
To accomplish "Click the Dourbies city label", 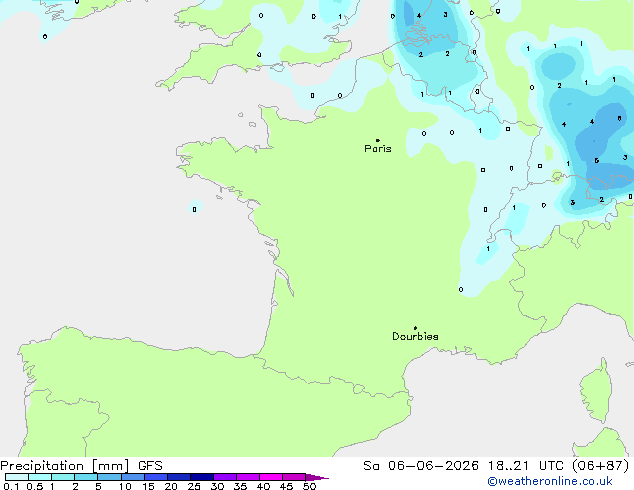I will (415, 336).
